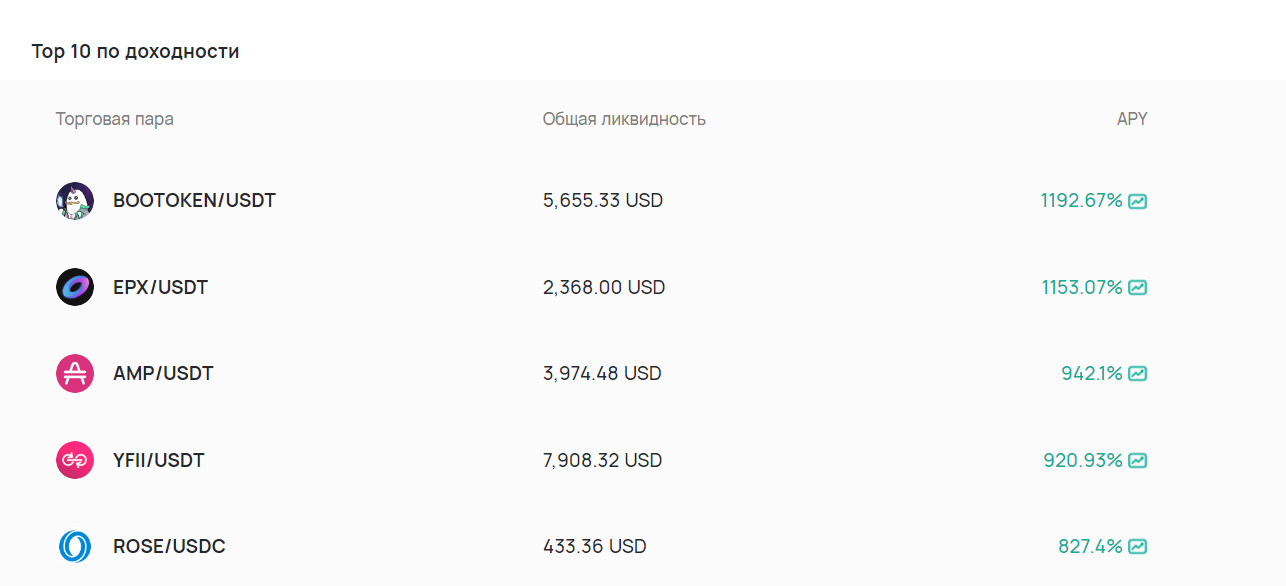Select the YFII/USDT pair name

158,461
